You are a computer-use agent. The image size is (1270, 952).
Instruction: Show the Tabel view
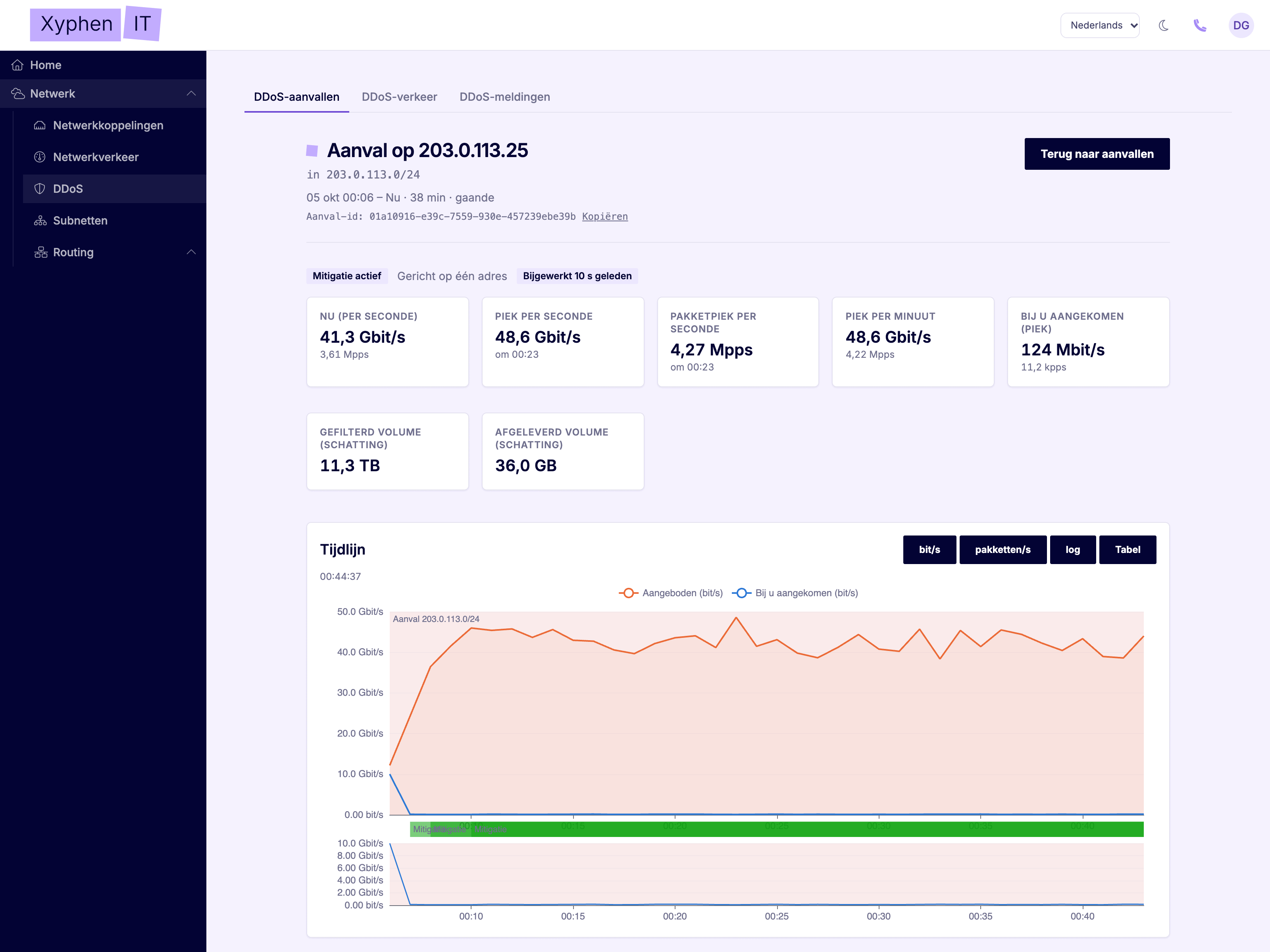point(1127,550)
